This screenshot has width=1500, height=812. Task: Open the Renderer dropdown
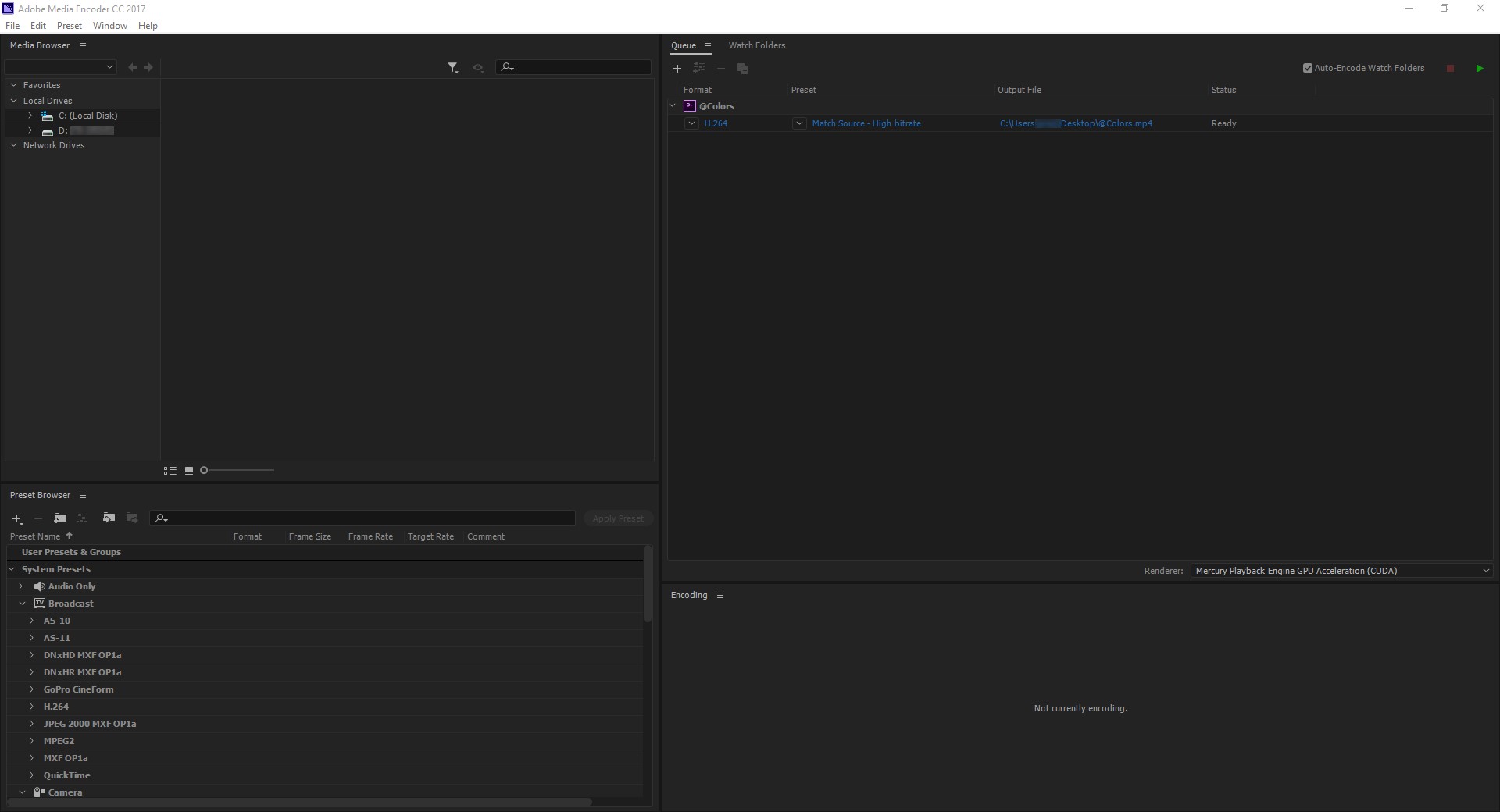coord(1487,570)
